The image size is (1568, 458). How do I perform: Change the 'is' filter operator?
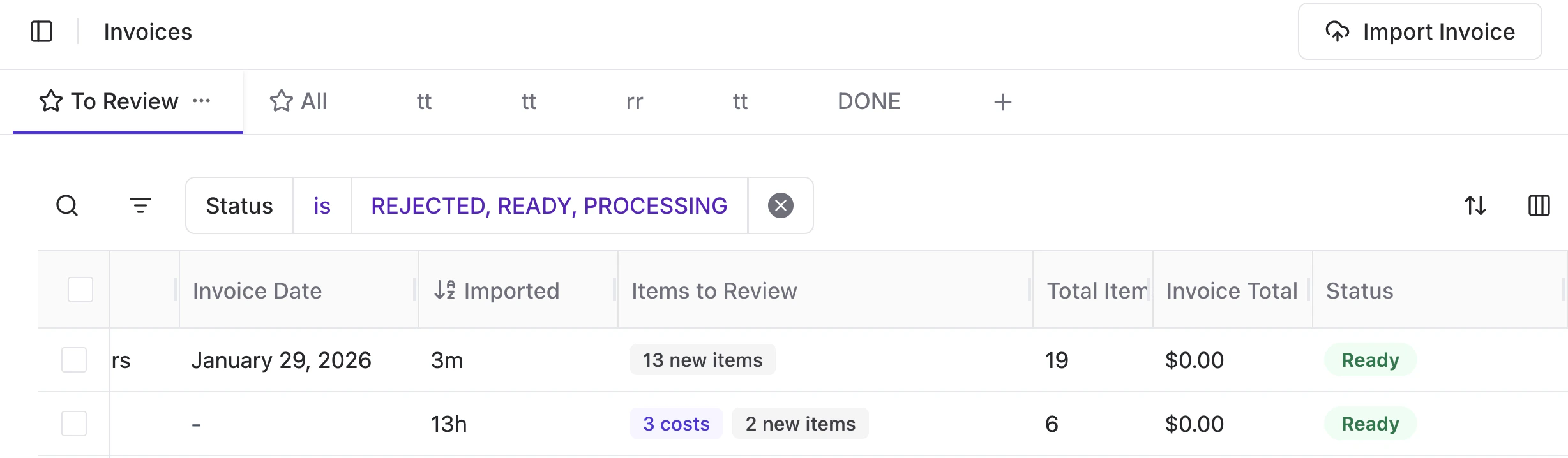click(x=322, y=205)
